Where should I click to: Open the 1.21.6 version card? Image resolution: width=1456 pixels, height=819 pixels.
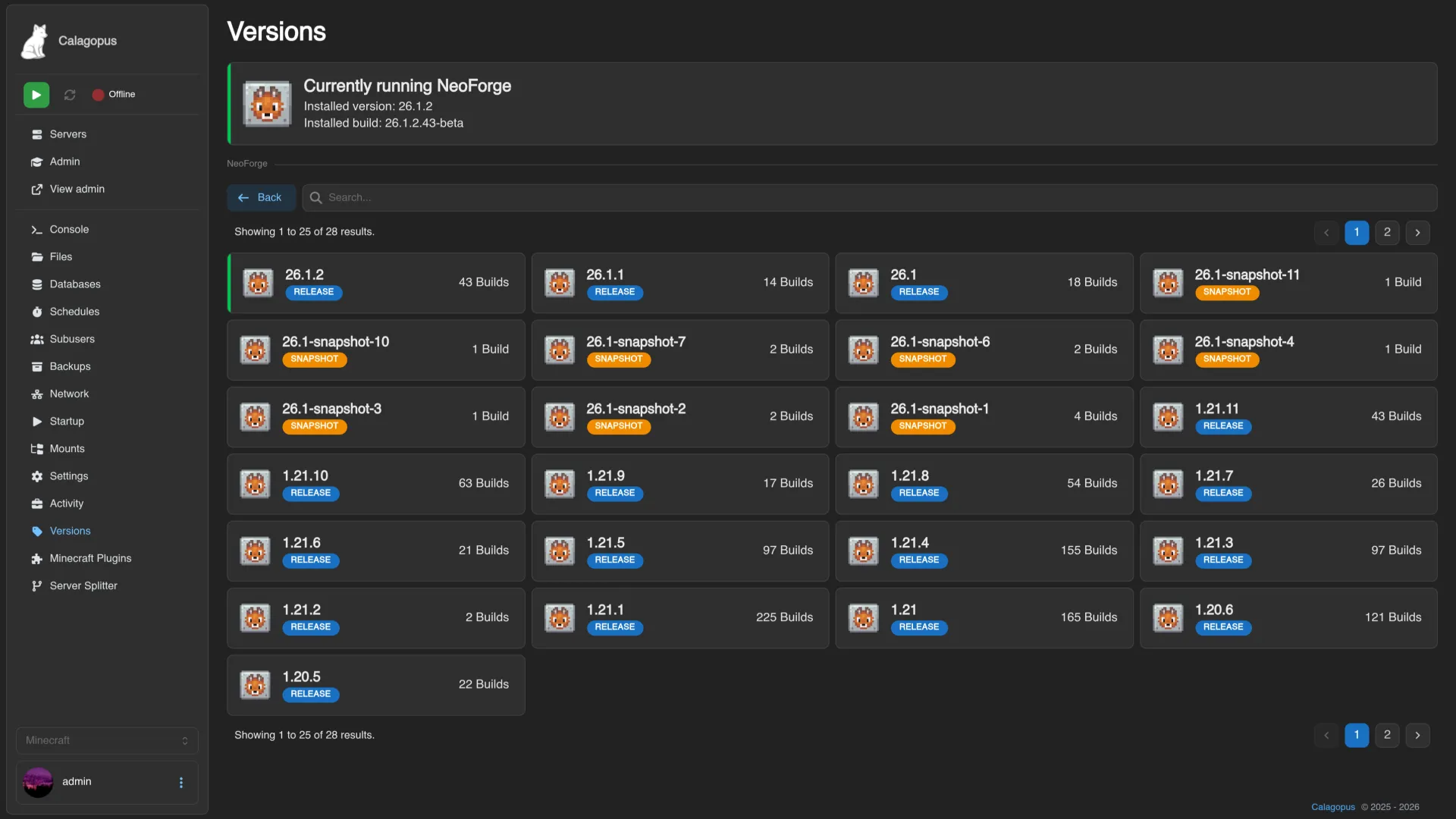(376, 551)
